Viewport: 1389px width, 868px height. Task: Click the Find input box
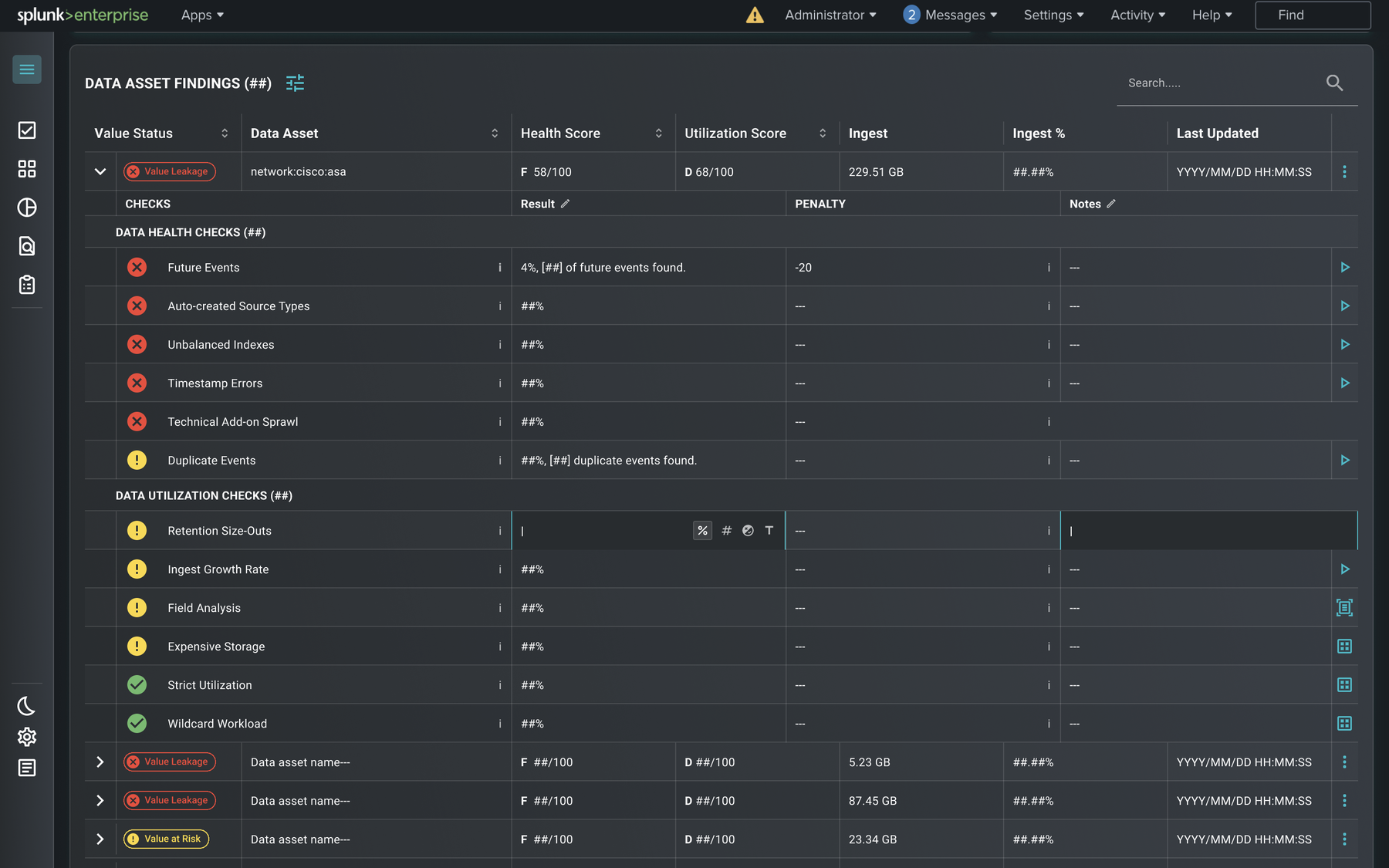point(1313,15)
